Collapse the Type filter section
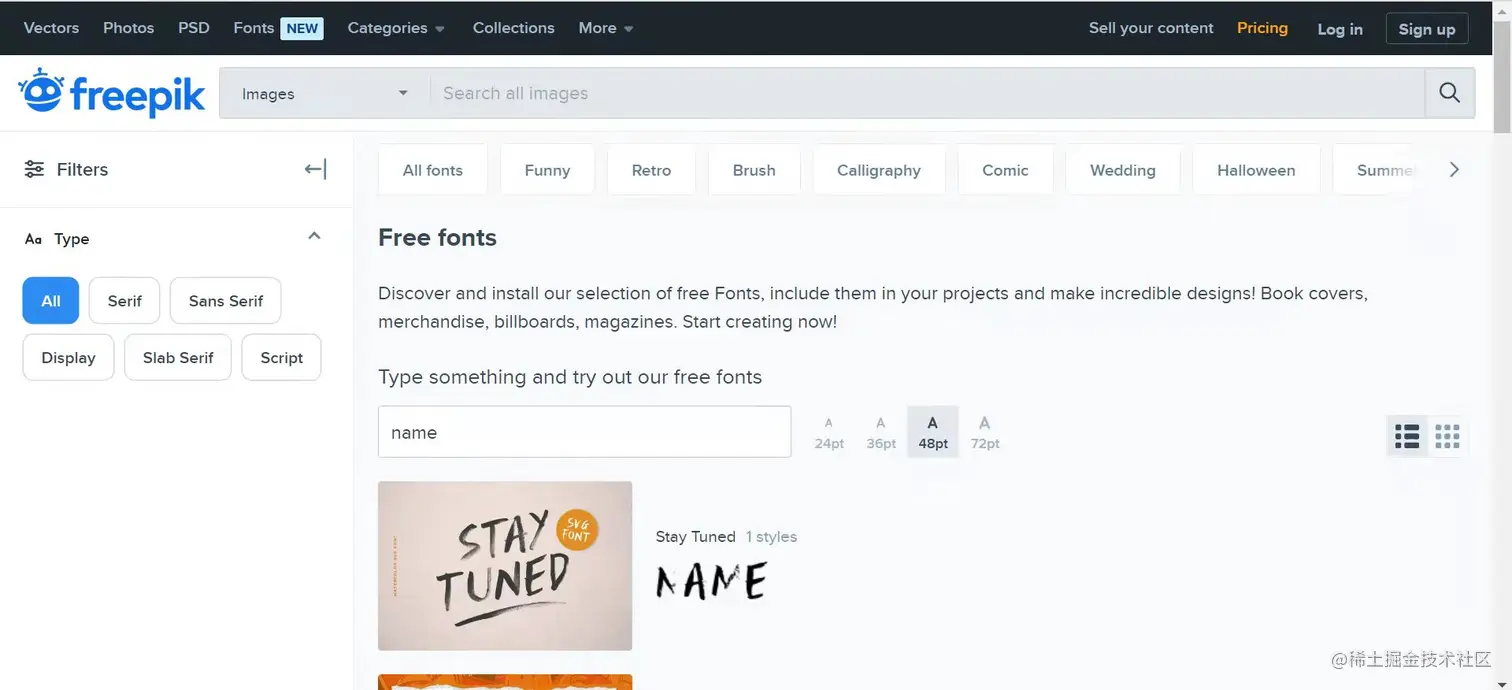This screenshot has width=1512, height=690. coord(314,236)
